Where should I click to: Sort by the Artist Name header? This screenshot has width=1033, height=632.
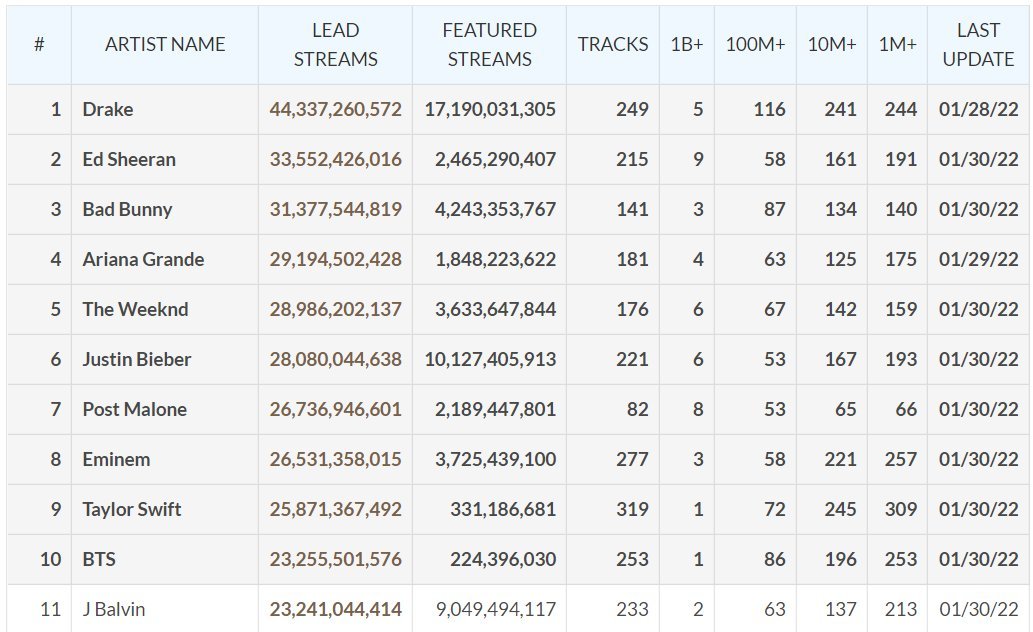[165, 45]
